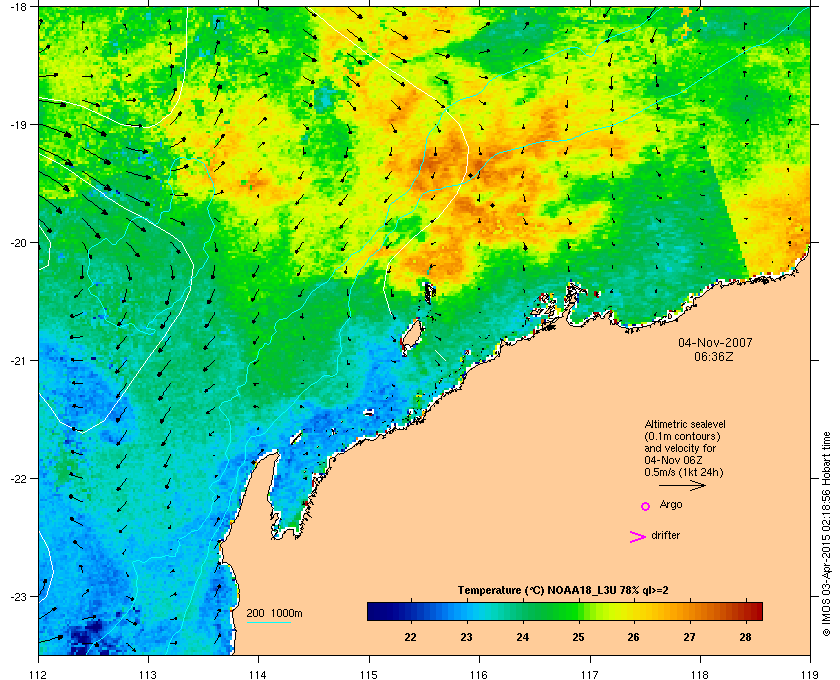840x680 pixels.
Task: Click the longitude axis label 112
Action: [39, 674]
